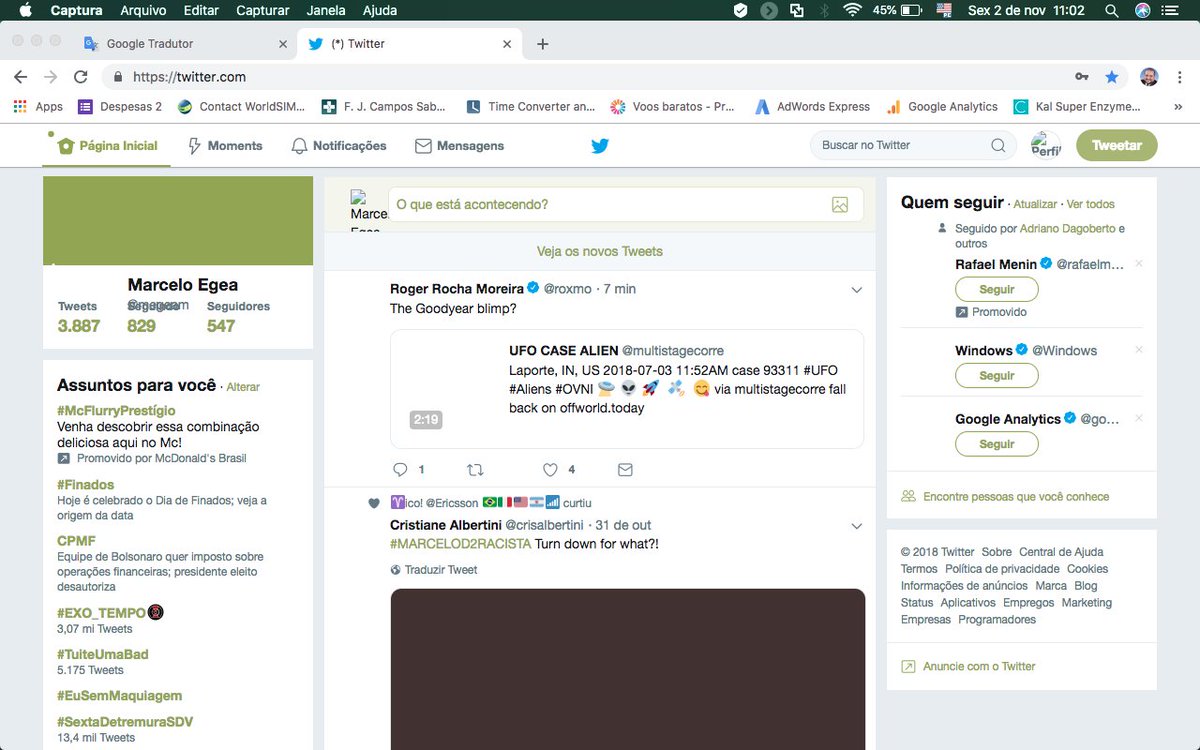Viewport: 1200px width, 750px height.
Task: Open Marcelo Egea profile name
Action: point(183,285)
